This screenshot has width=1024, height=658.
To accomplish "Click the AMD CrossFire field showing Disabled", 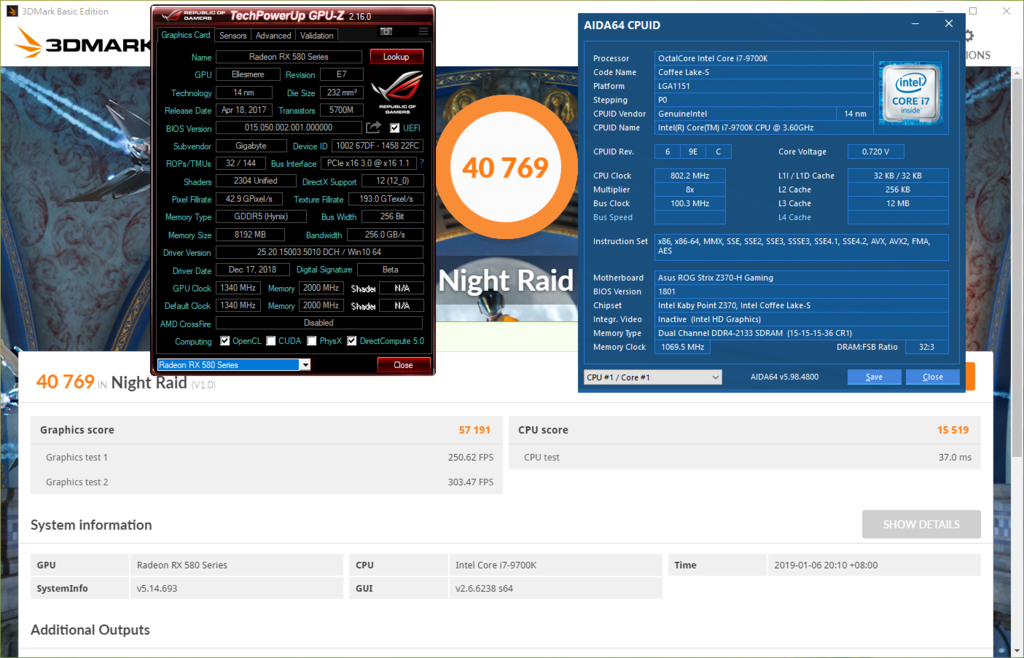I will [319, 322].
